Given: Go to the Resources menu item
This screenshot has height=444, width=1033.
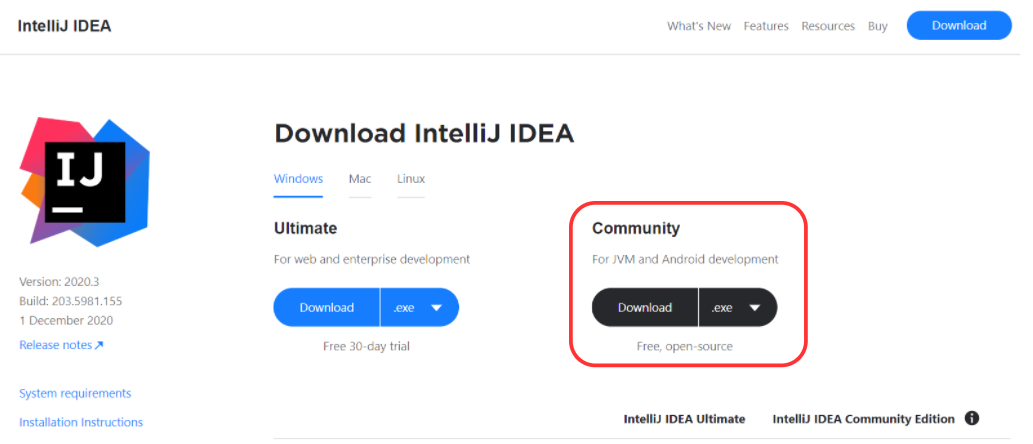Looking at the screenshot, I should pos(828,26).
